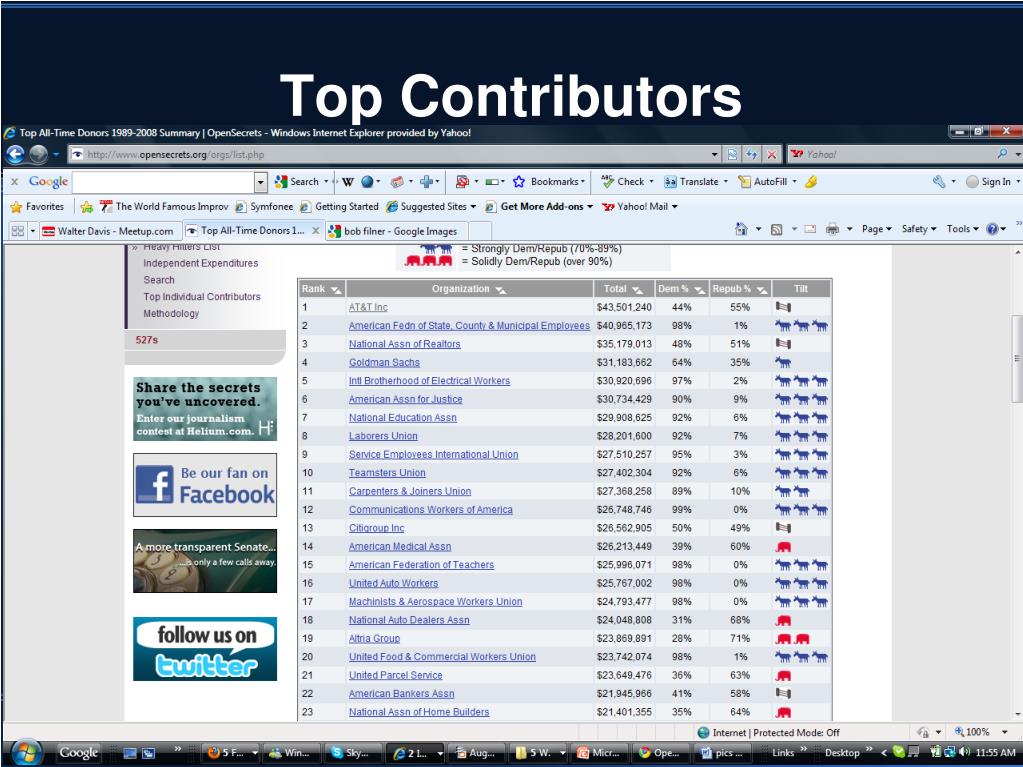Close the Google toolbar with X

coord(14,182)
